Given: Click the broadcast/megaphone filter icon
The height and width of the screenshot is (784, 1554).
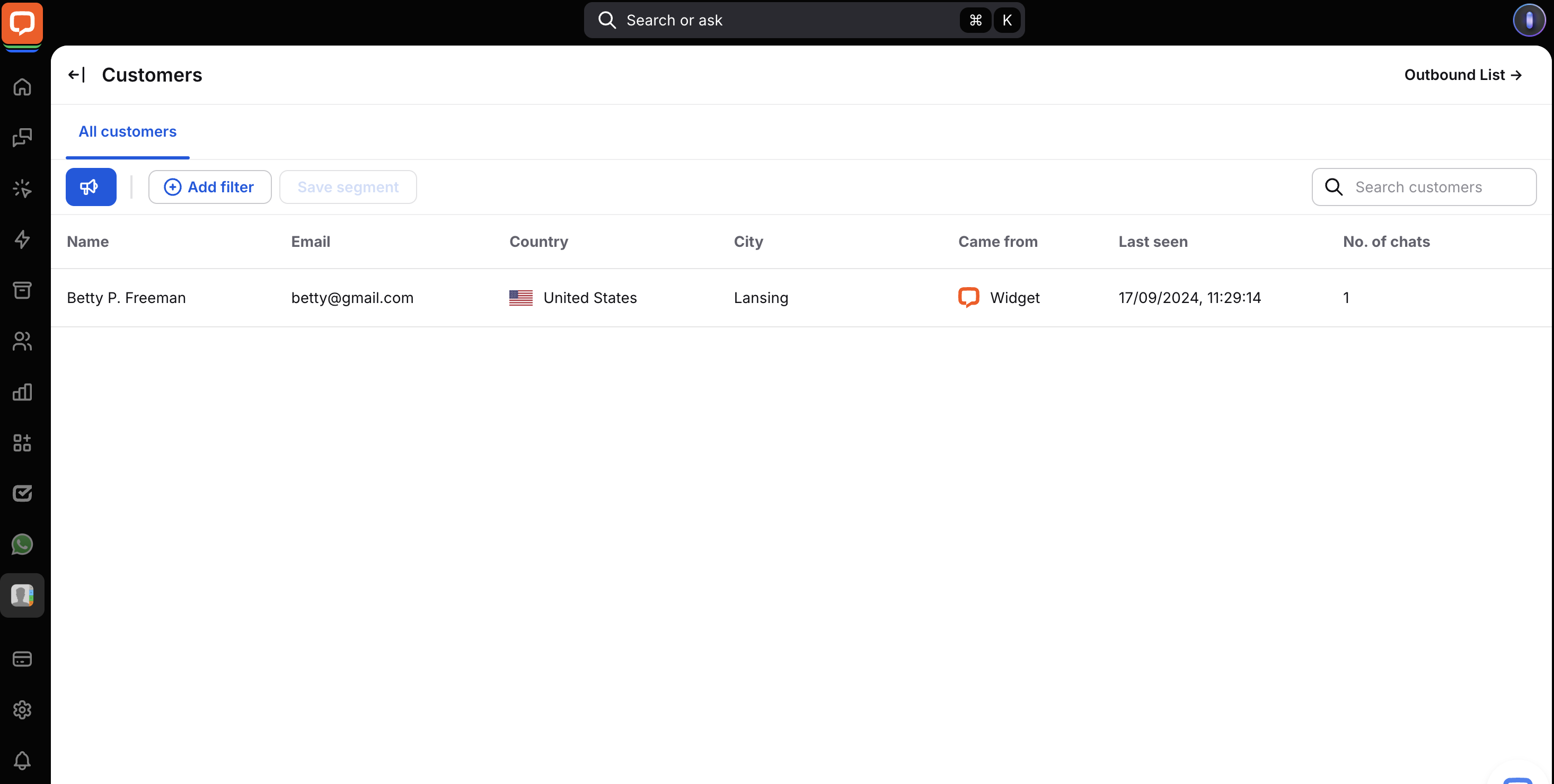Looking at the screenshot, I should (90, 187).
